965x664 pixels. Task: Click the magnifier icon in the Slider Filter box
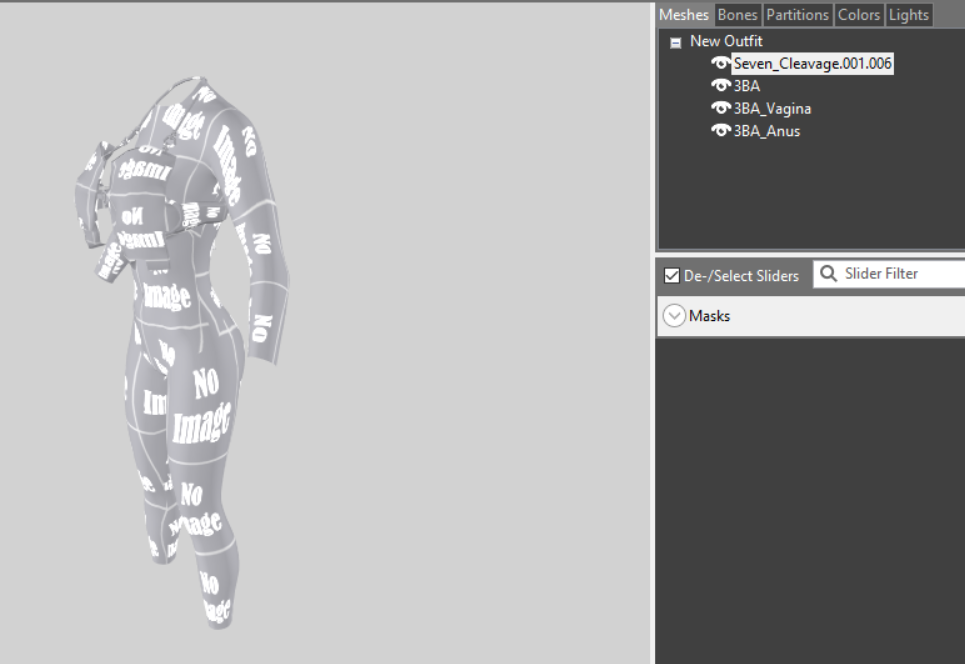(826, 273)
